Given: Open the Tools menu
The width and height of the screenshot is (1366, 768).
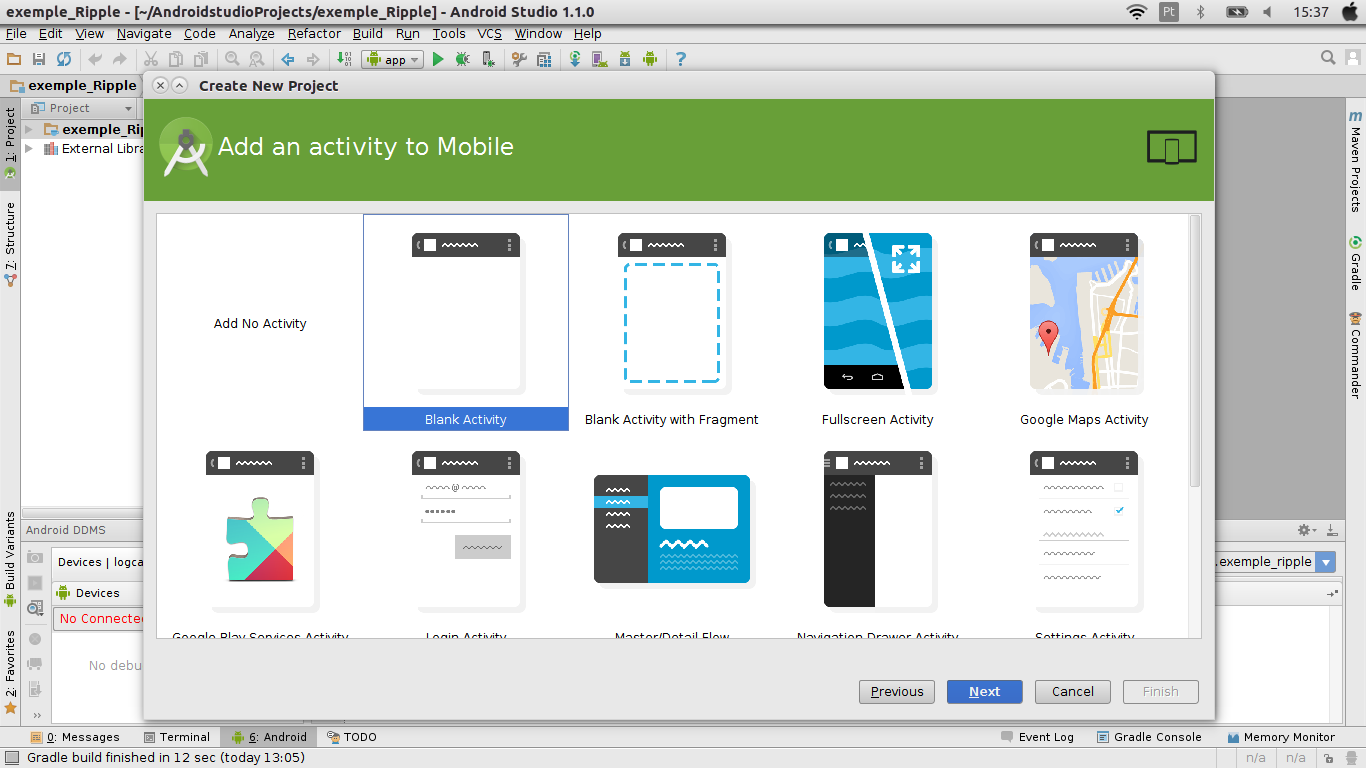Looking at the screenshot, I should [x=449, y=33].
